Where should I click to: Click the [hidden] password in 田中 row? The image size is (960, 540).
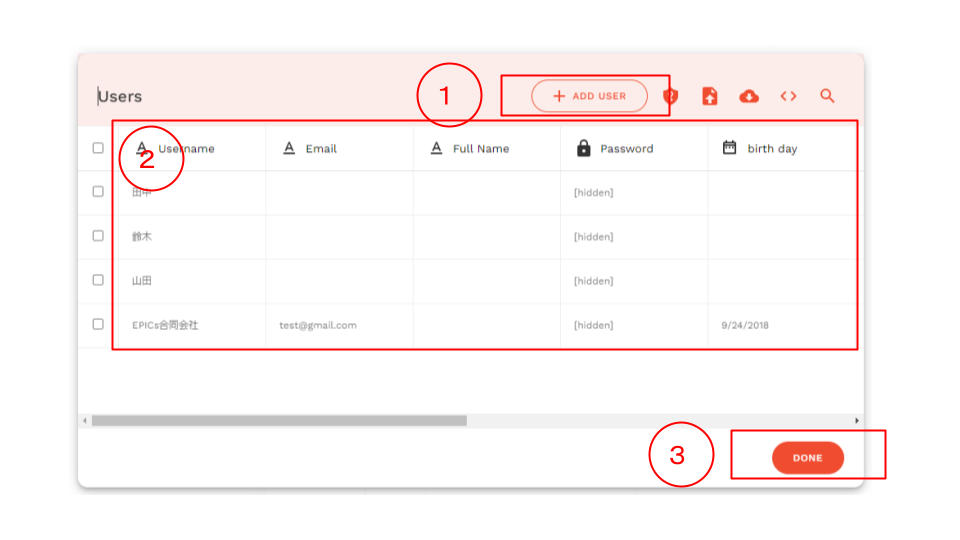593,192
